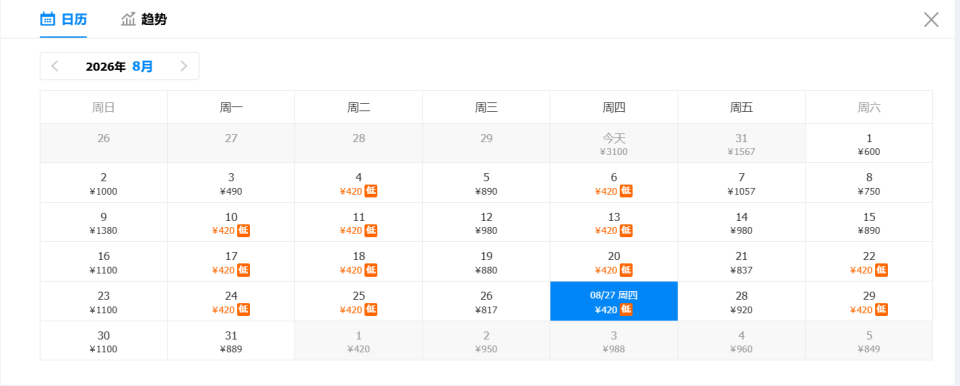Choose low-price August 22
This screenshot has width=960, height=386.
(x=869, y=262)
